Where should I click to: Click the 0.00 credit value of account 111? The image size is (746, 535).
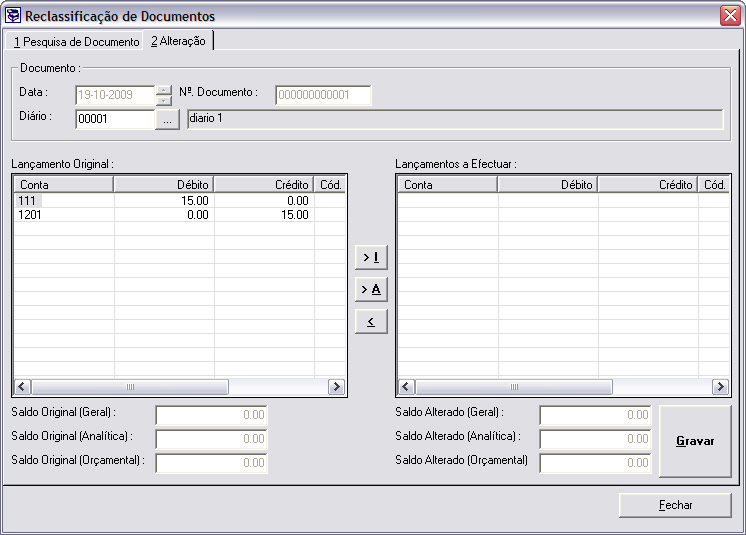tap(298, 201)
